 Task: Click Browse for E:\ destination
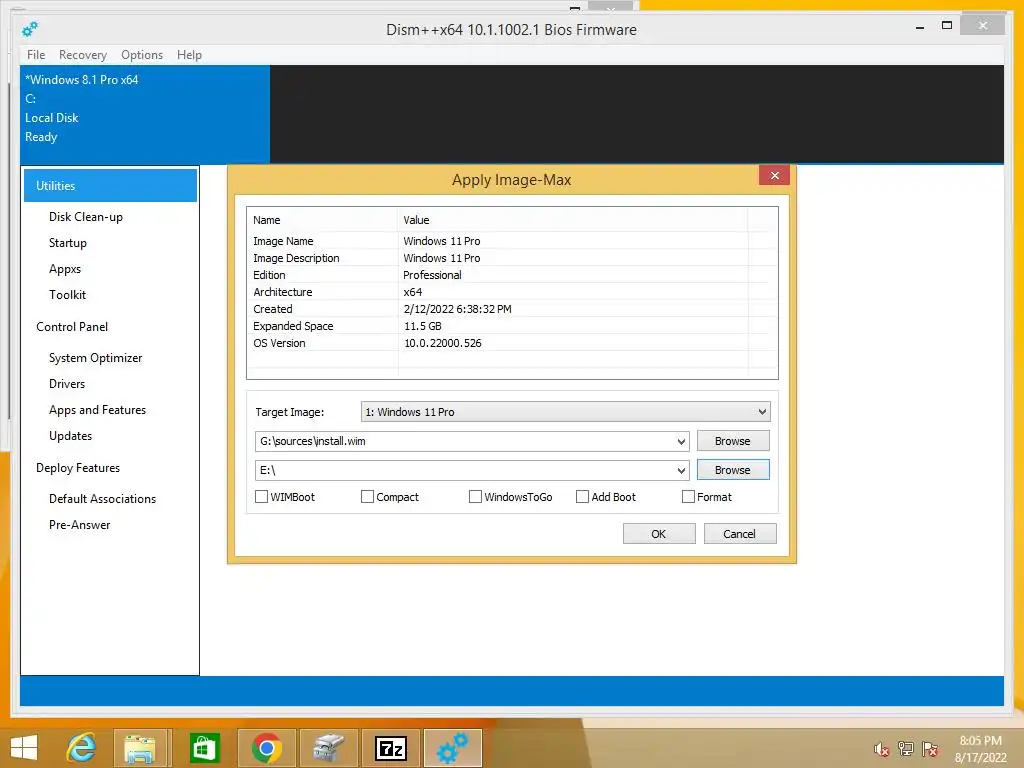coord(733,470)
